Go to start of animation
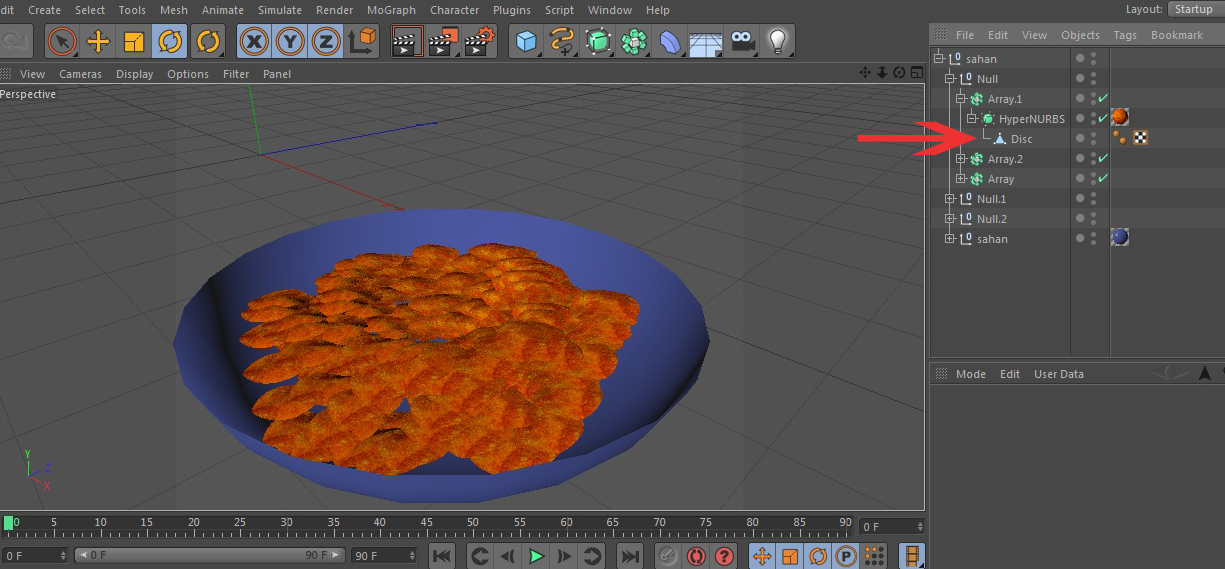 (442, 556)
